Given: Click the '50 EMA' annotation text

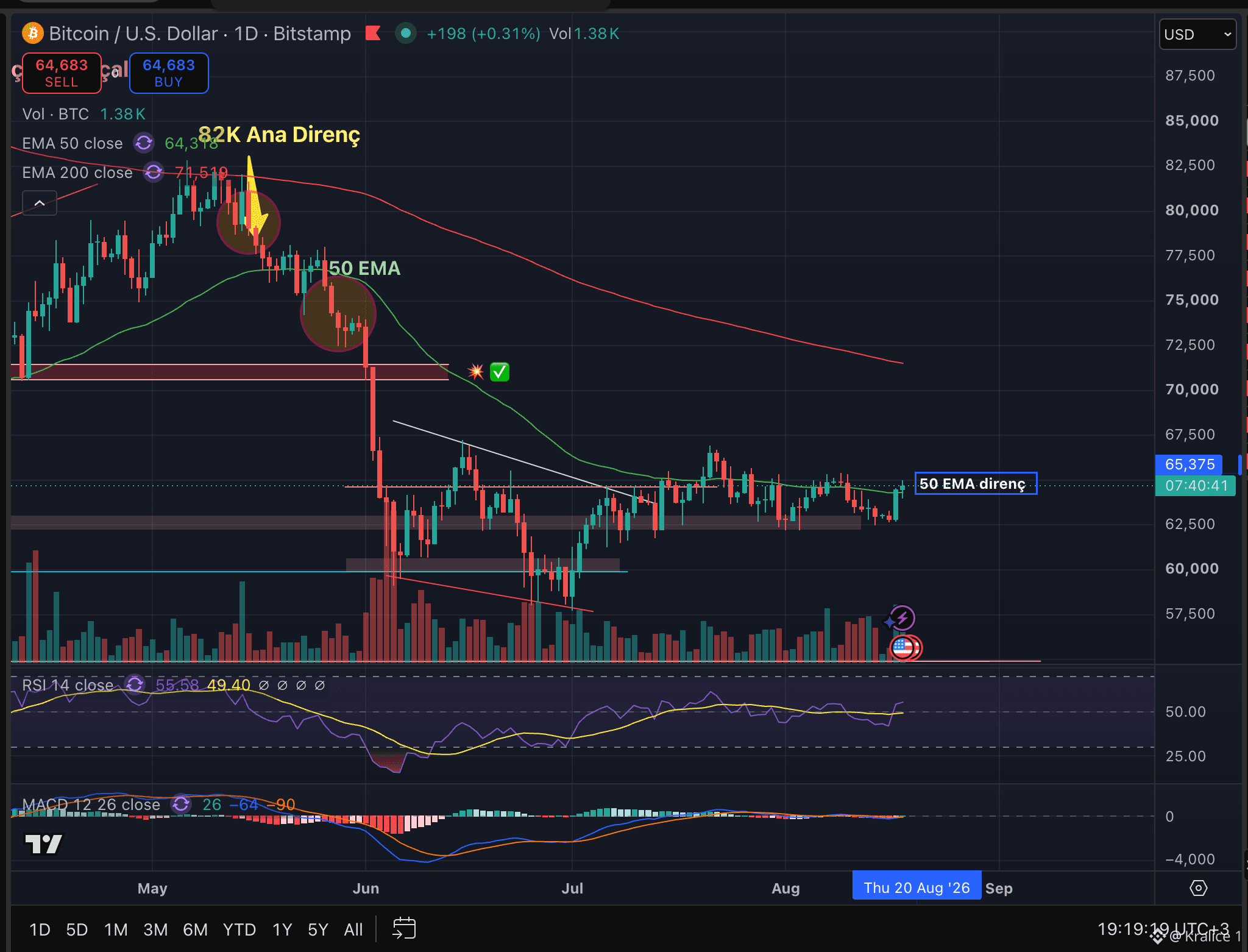Looking at the screenshot, I should pos(364,268).
